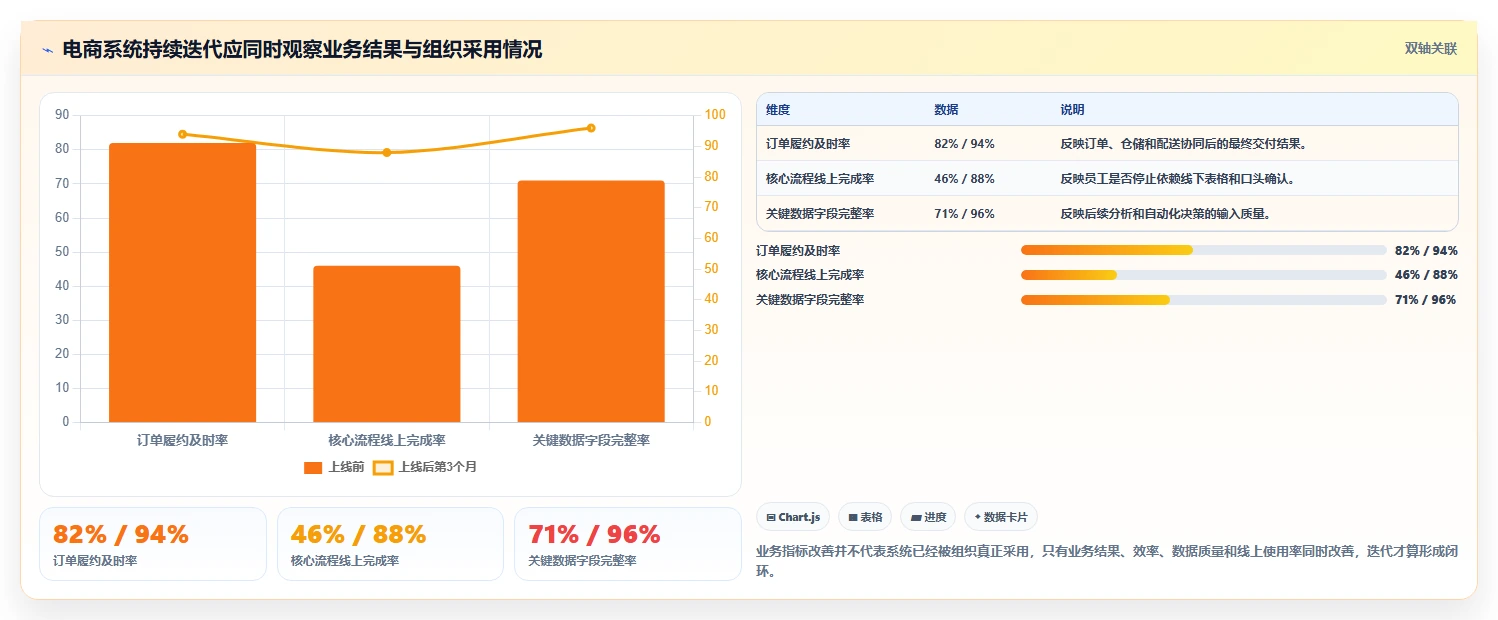The height and width of the screenshot is (620, 1498).
Task: Click the 订单履约及时率 progress bar
Action: [x=1203, y=250]
